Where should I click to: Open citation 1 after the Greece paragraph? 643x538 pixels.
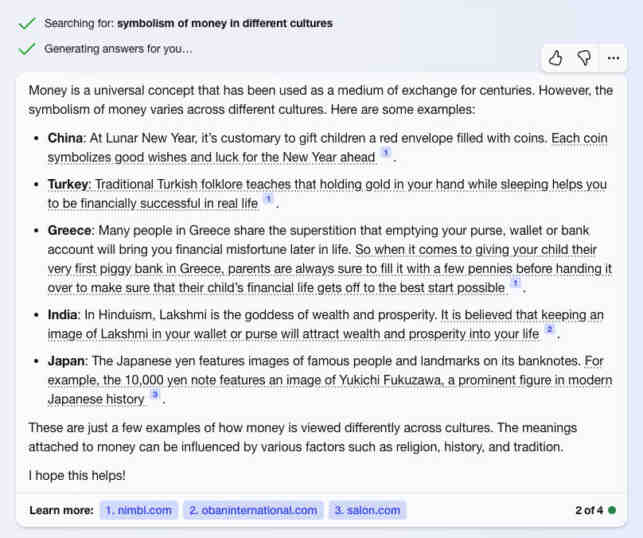coord(515,283)
